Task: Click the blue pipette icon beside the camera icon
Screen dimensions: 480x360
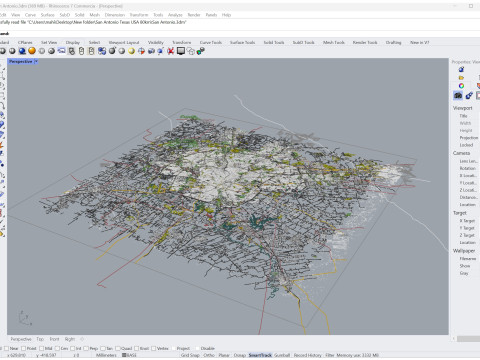Action: 469,95
